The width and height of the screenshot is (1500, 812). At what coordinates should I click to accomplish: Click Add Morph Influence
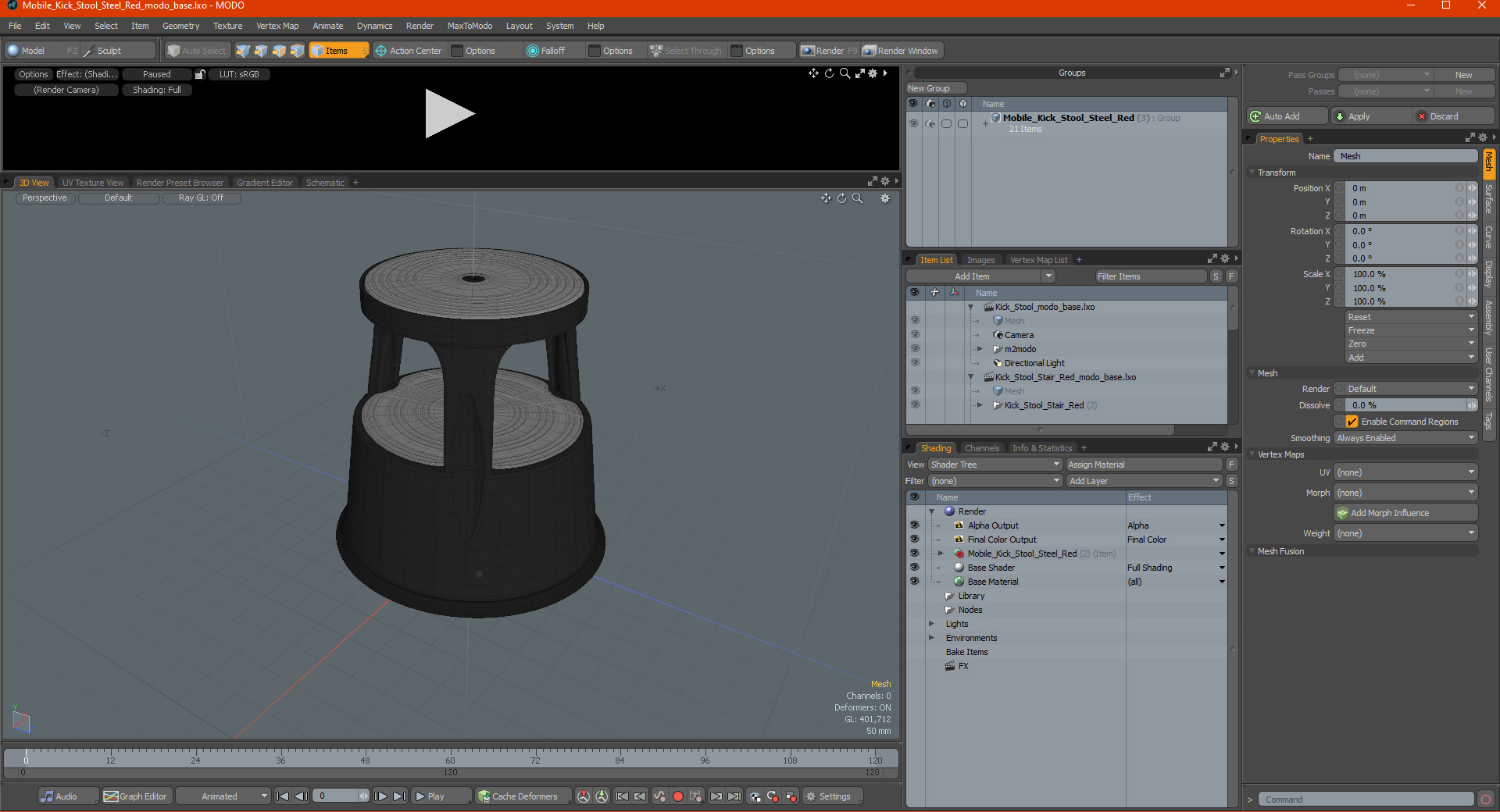coord(1406,513)
